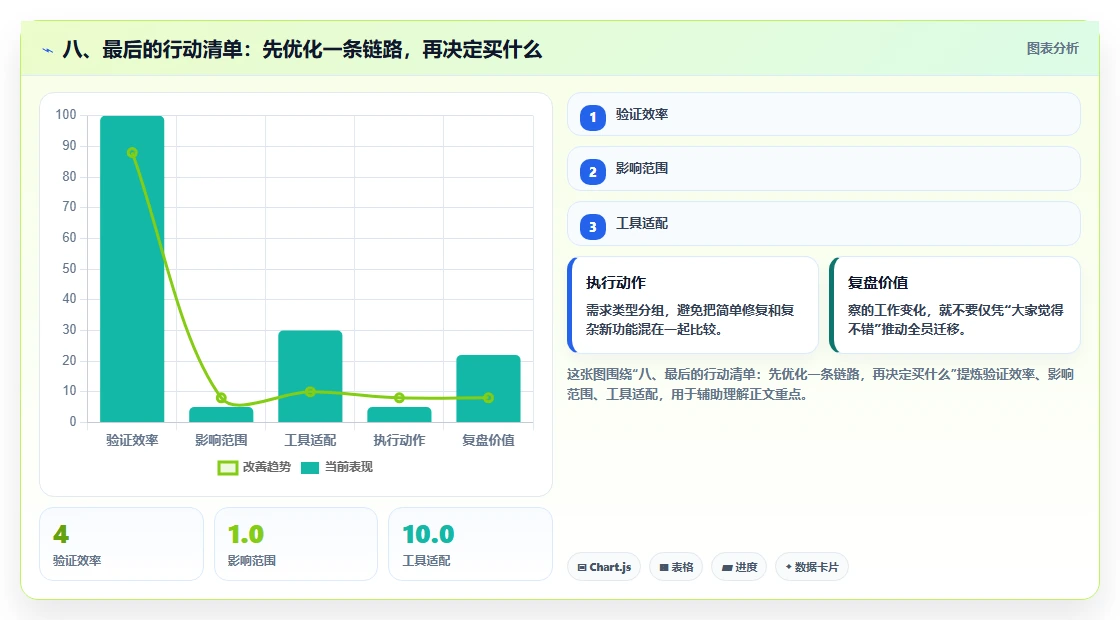Click the stat card showing 4 验证效率

121,544
